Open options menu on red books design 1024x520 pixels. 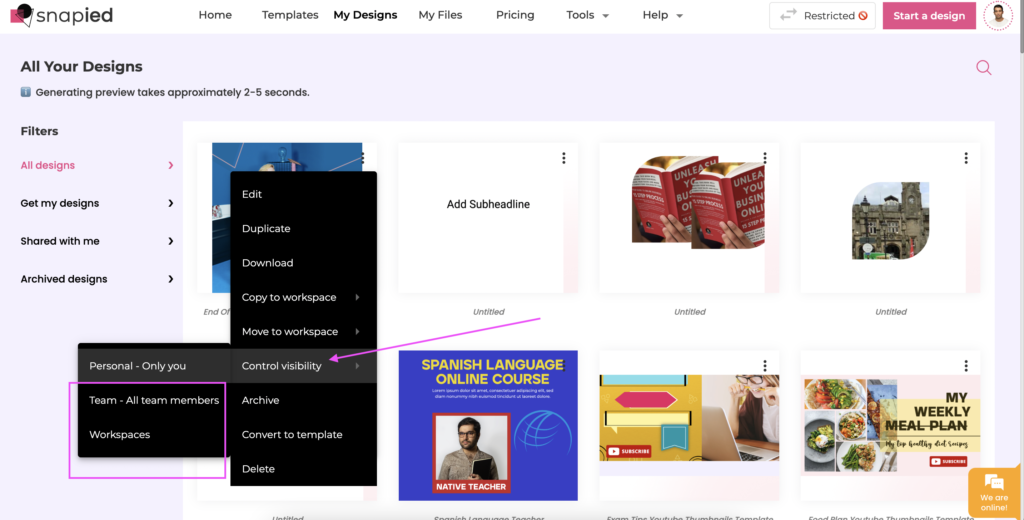click(x=765, y=158)
